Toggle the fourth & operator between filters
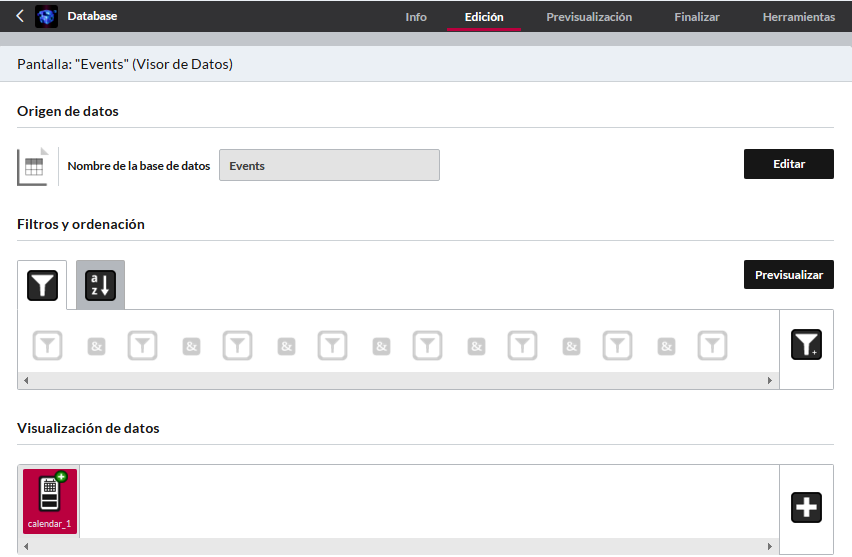The height and width of the screenshot is (557, 852). [381, 346]
